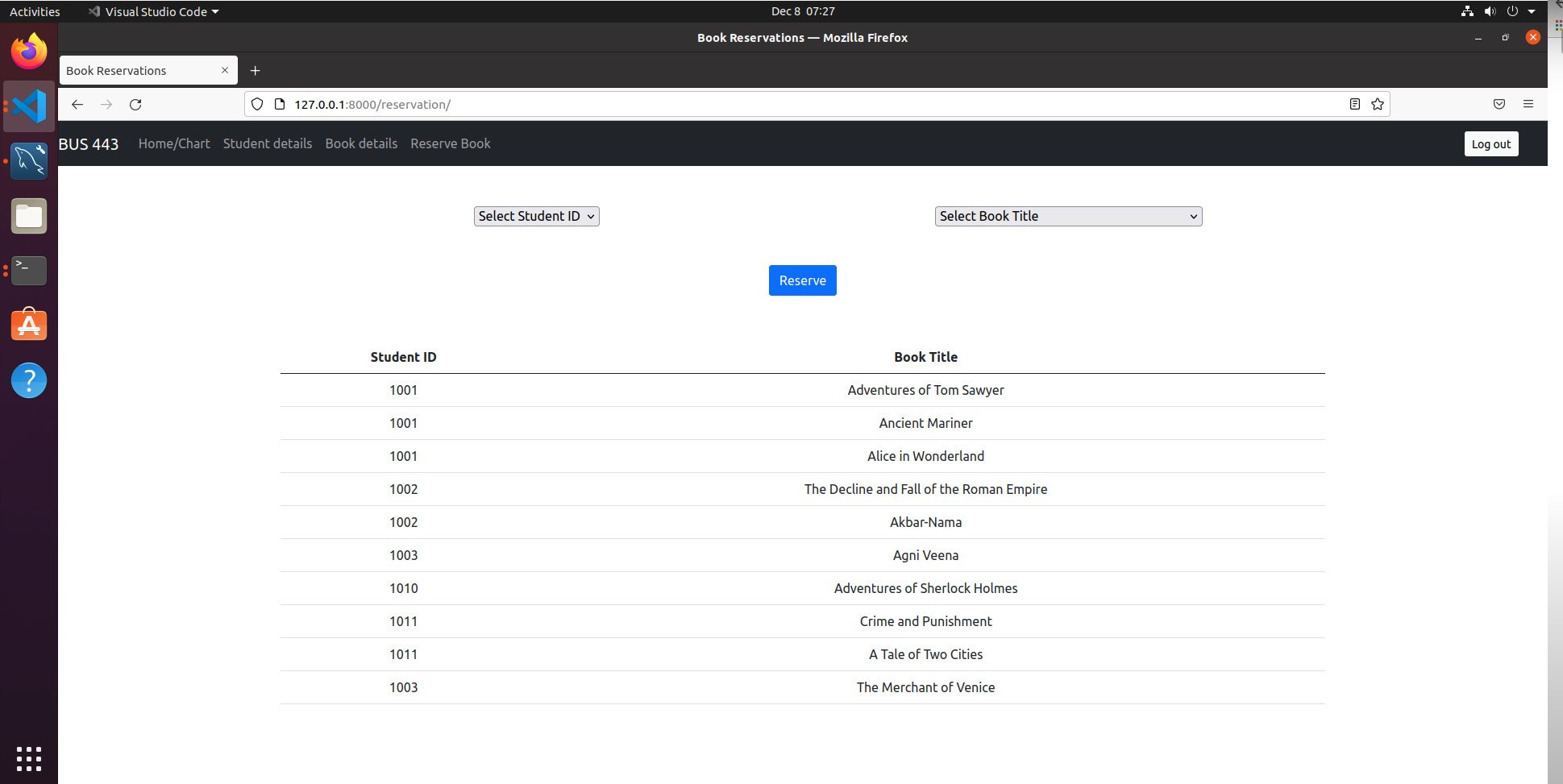Open Ubuntu Software from the dock
The image size is (1563, 784).
(29, 325)
